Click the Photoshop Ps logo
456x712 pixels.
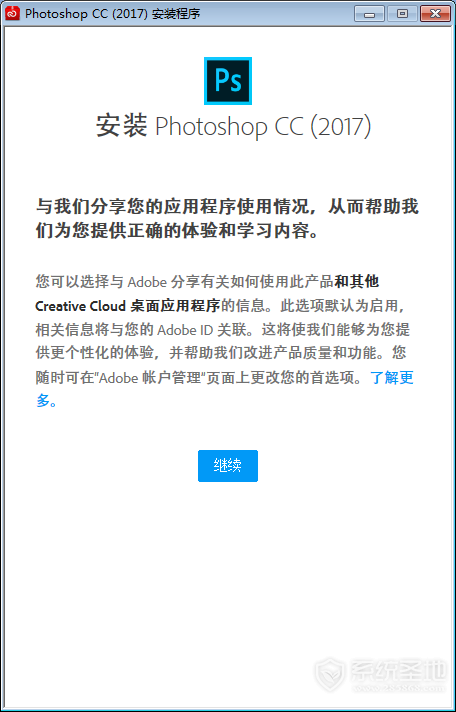coord(228,81)
